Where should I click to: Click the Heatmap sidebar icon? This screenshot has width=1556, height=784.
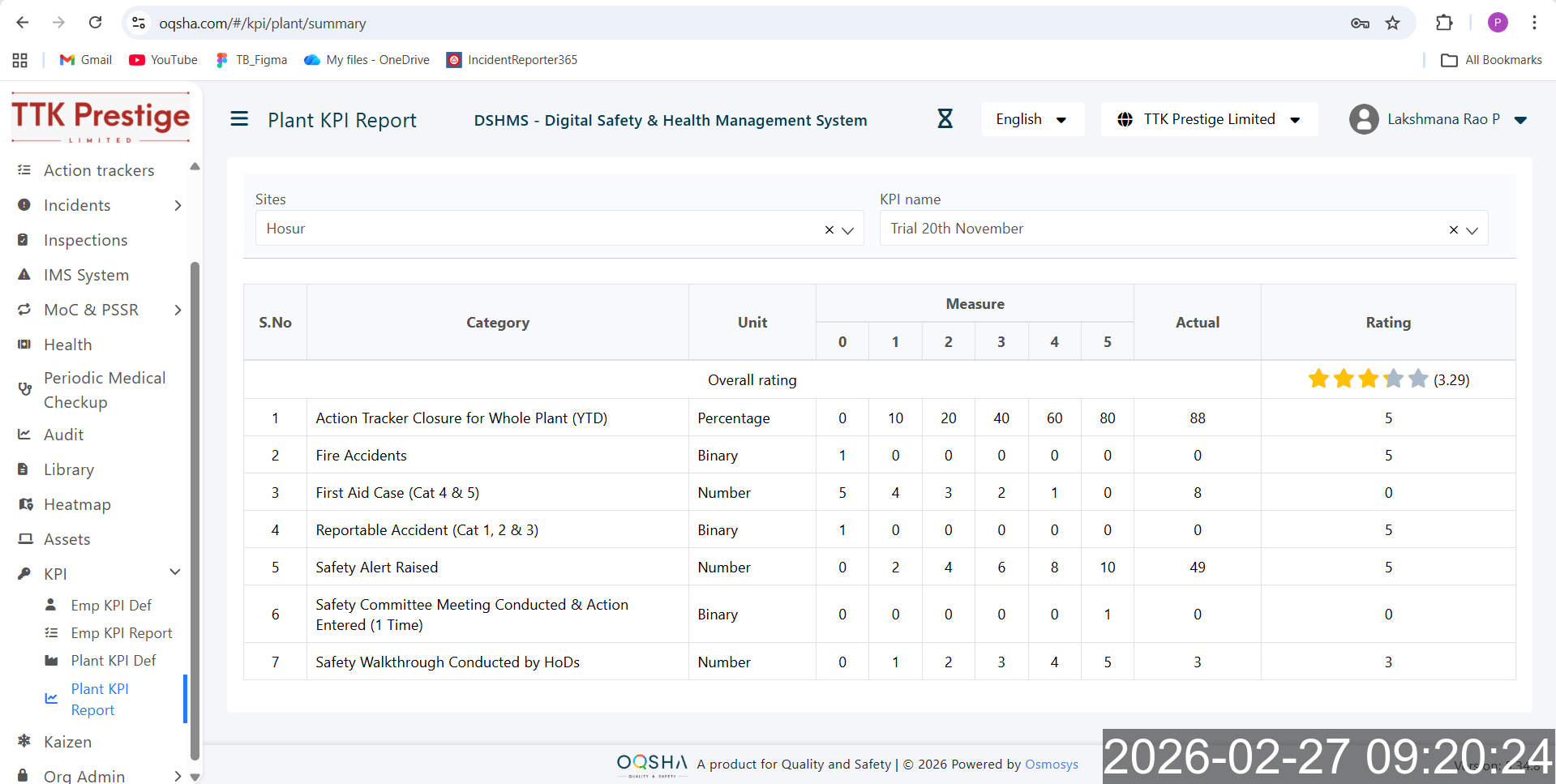[x=25, y=504]
